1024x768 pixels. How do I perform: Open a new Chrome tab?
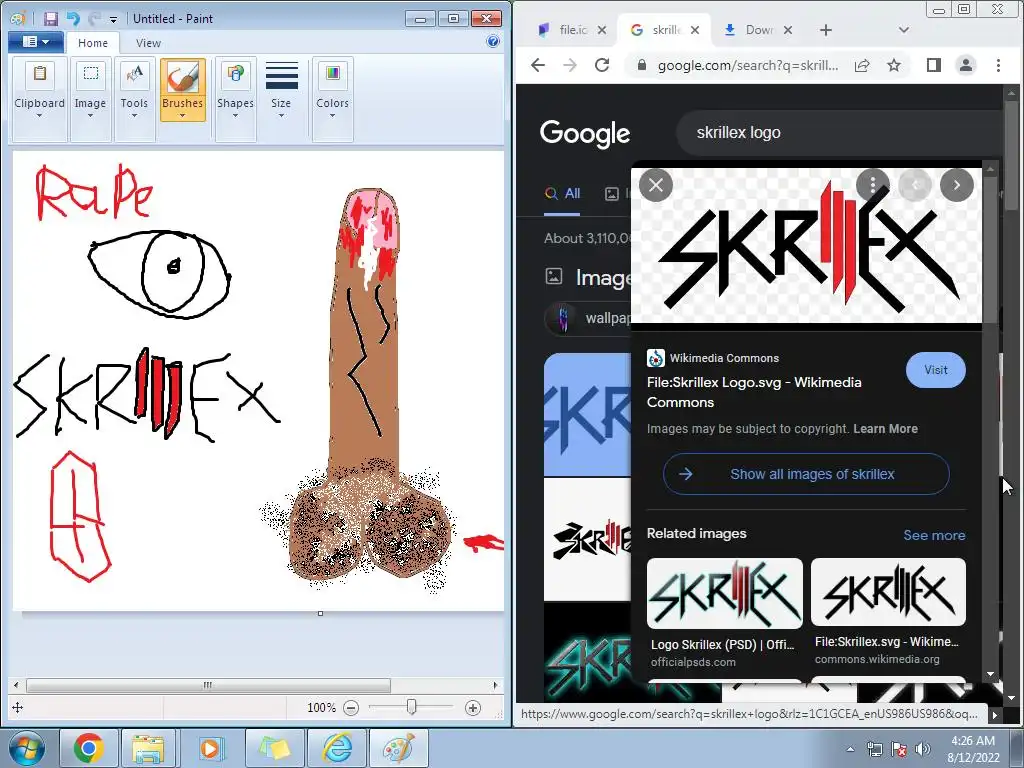pos(825,30)
